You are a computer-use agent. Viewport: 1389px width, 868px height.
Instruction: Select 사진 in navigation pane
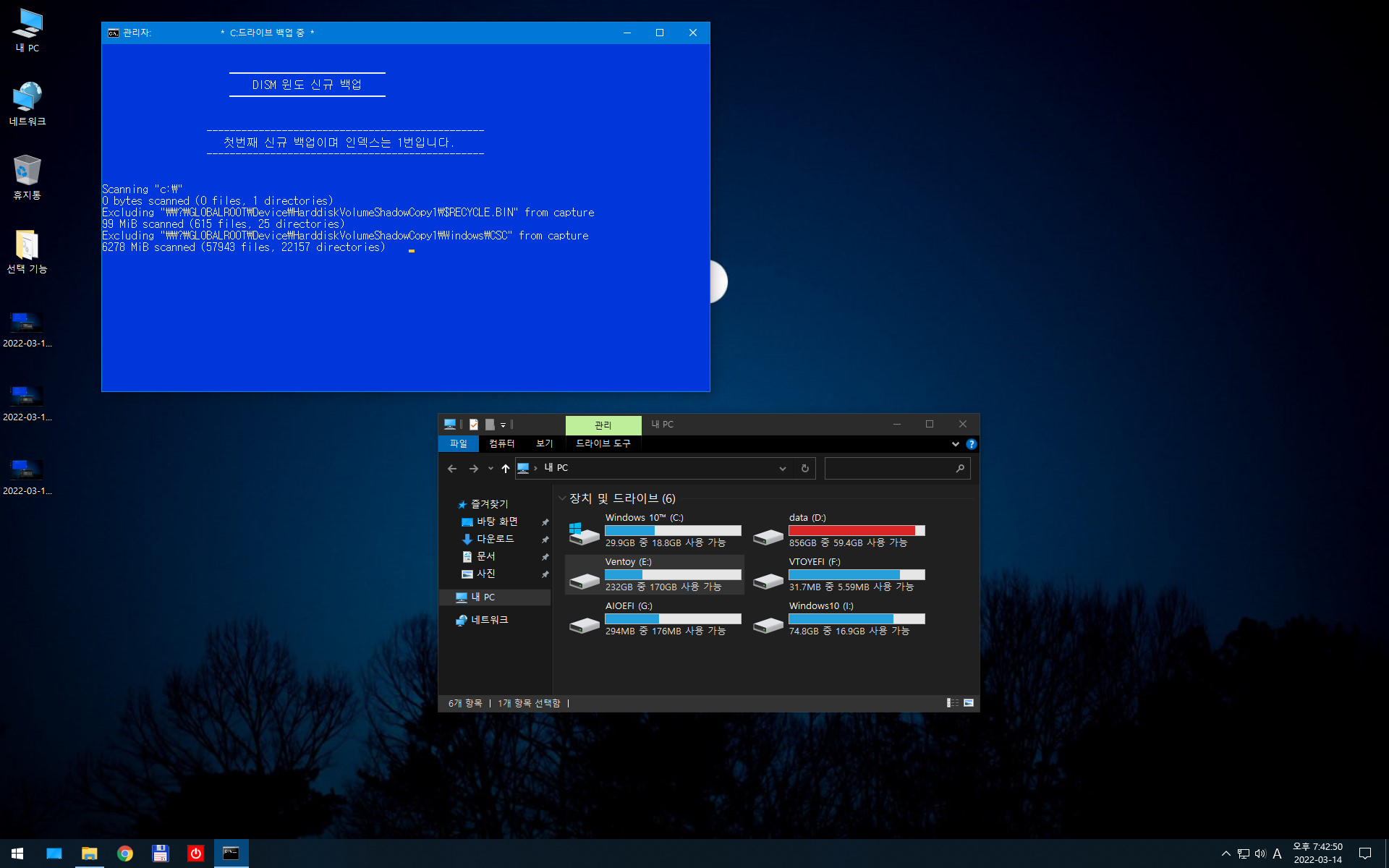(x=486, y=574)
